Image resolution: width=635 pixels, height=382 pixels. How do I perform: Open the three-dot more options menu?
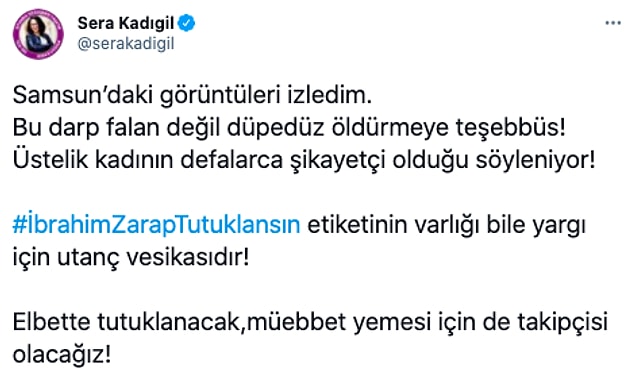click(x=613, y=23)
